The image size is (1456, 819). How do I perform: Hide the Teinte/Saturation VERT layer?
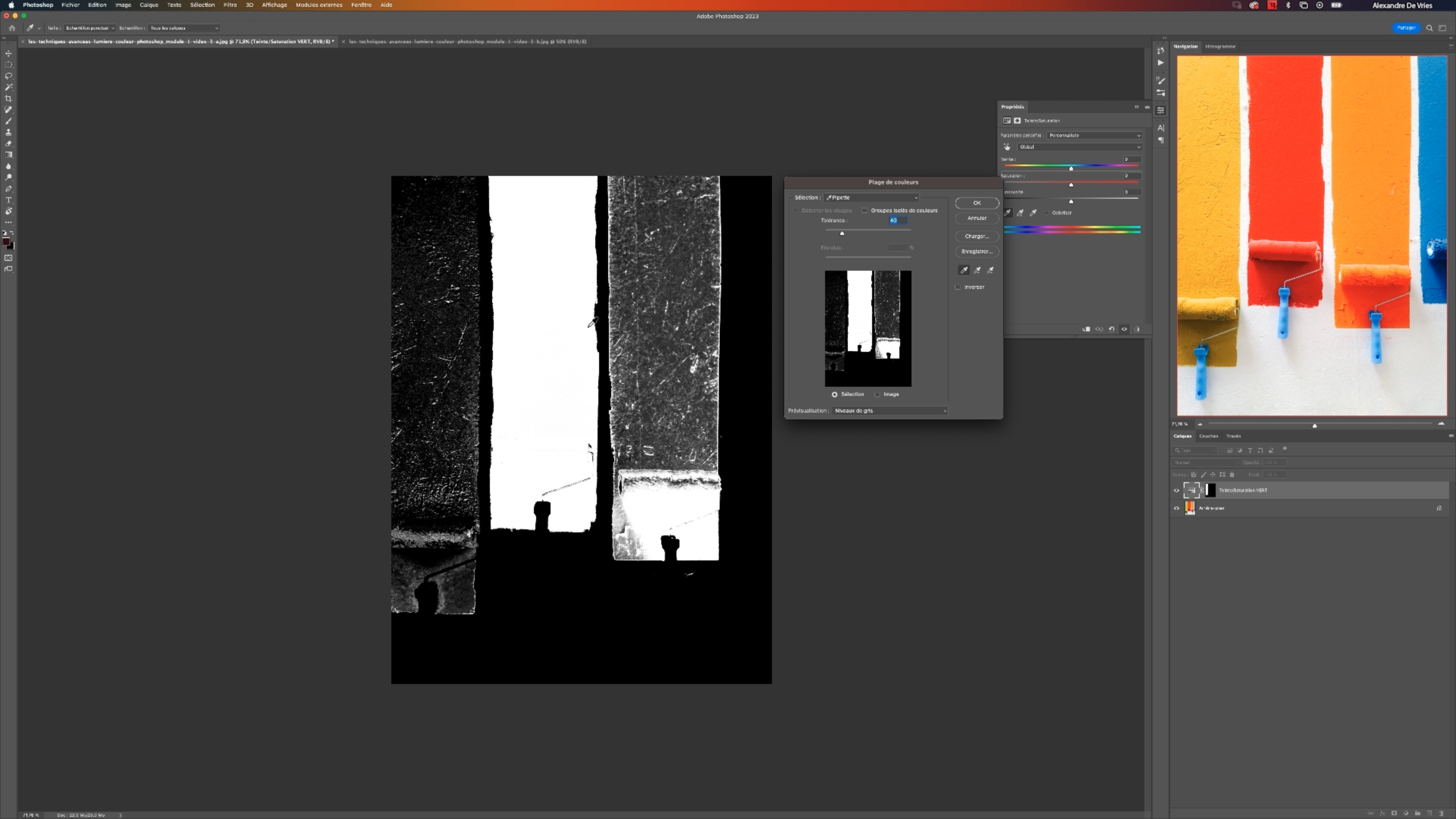click(x=1177, y=490)
